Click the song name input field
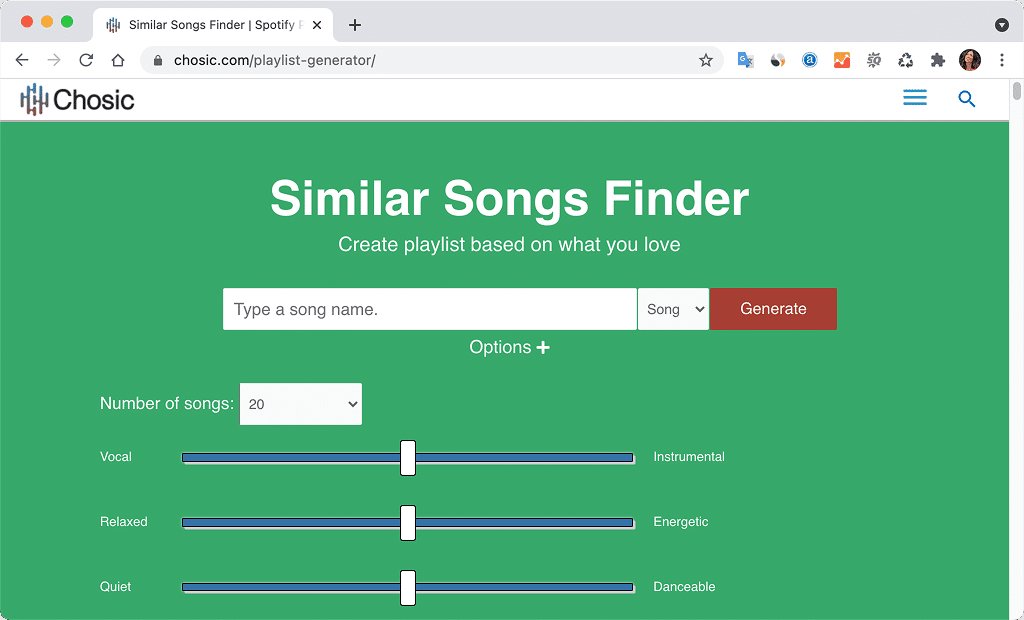 pos(428,309)
